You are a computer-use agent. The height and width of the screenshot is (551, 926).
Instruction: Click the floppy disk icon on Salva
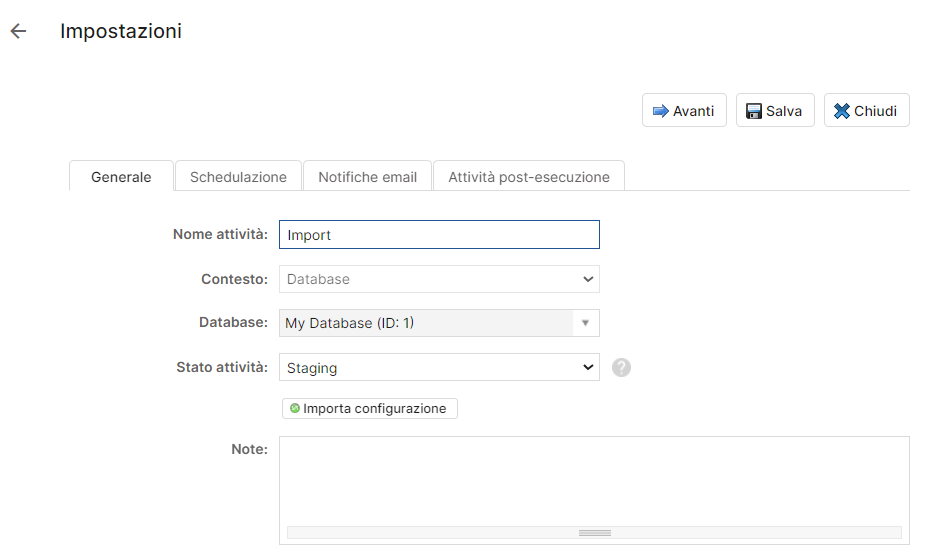click(754, 111)
